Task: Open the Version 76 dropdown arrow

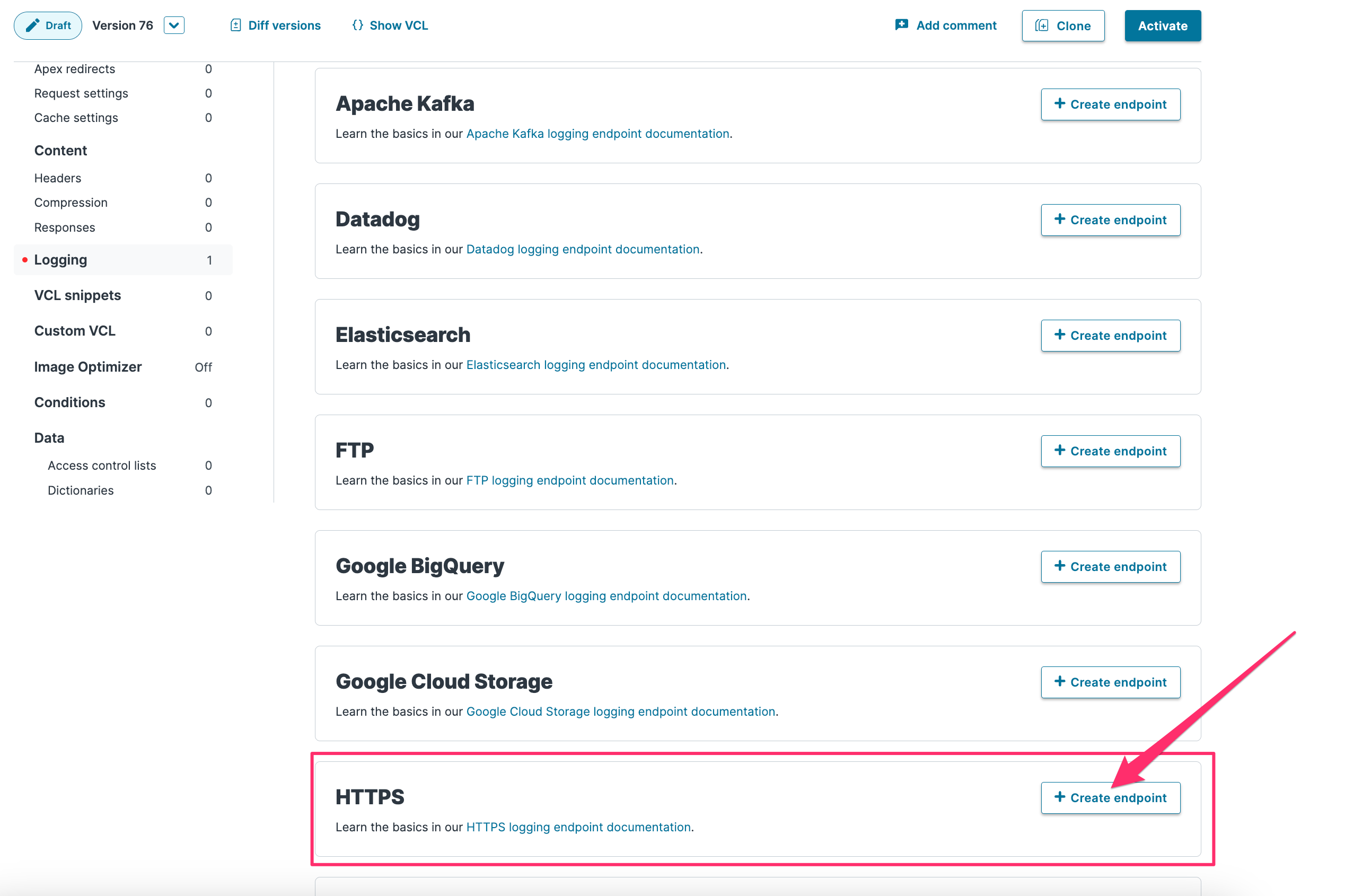Action: pyautogui.click(x=174, y=25)
